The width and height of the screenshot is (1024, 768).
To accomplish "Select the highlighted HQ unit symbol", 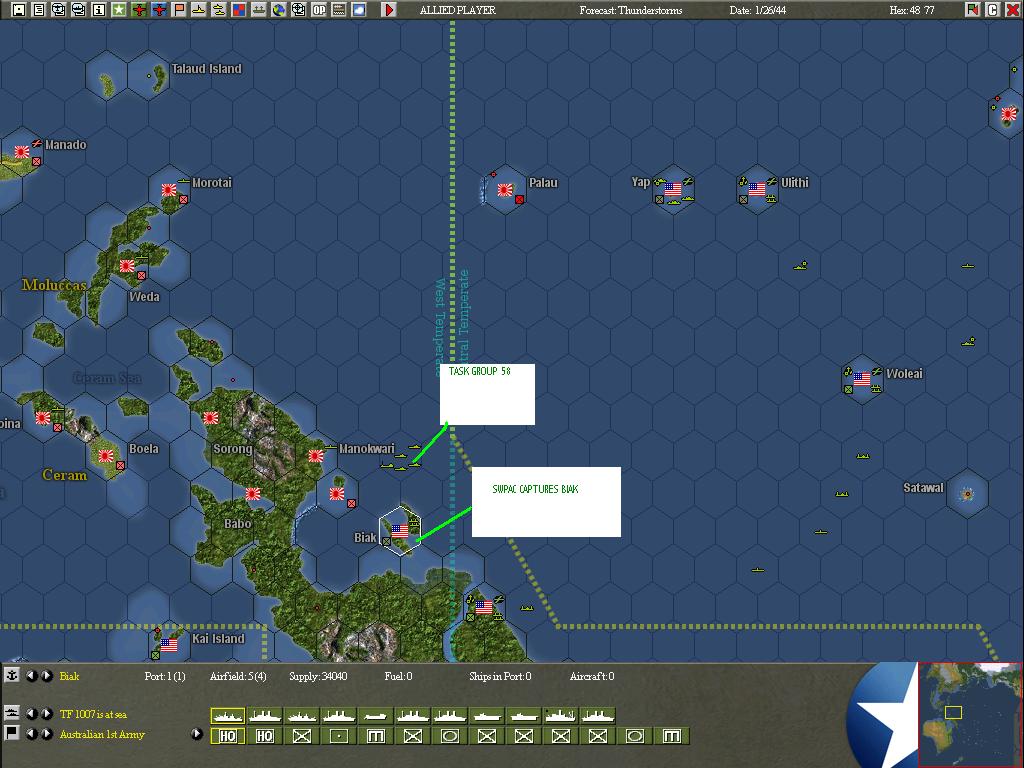I will pyautogui.click(x=227, y=736).
